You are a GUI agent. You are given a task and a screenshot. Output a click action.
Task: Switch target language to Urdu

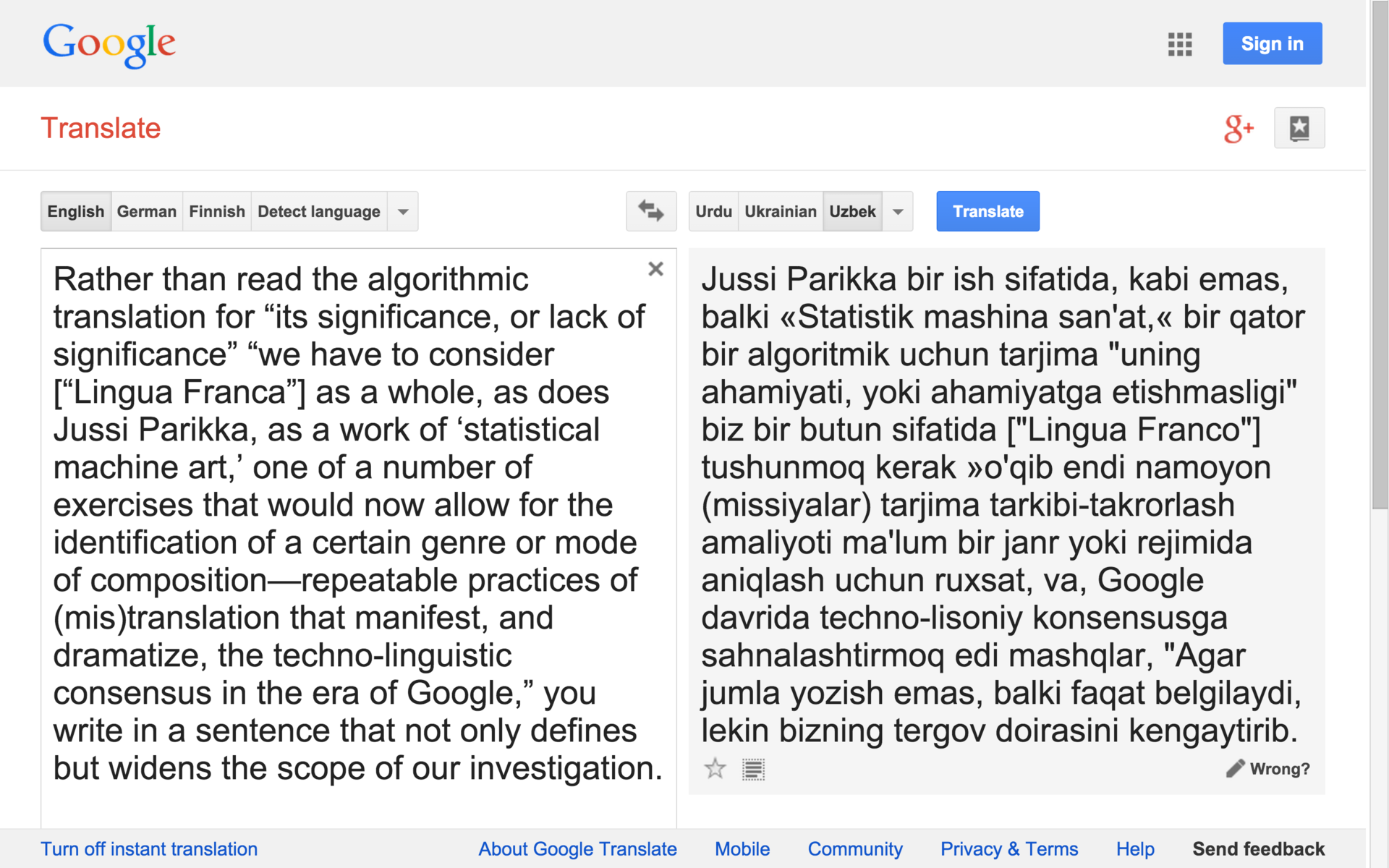713,211
